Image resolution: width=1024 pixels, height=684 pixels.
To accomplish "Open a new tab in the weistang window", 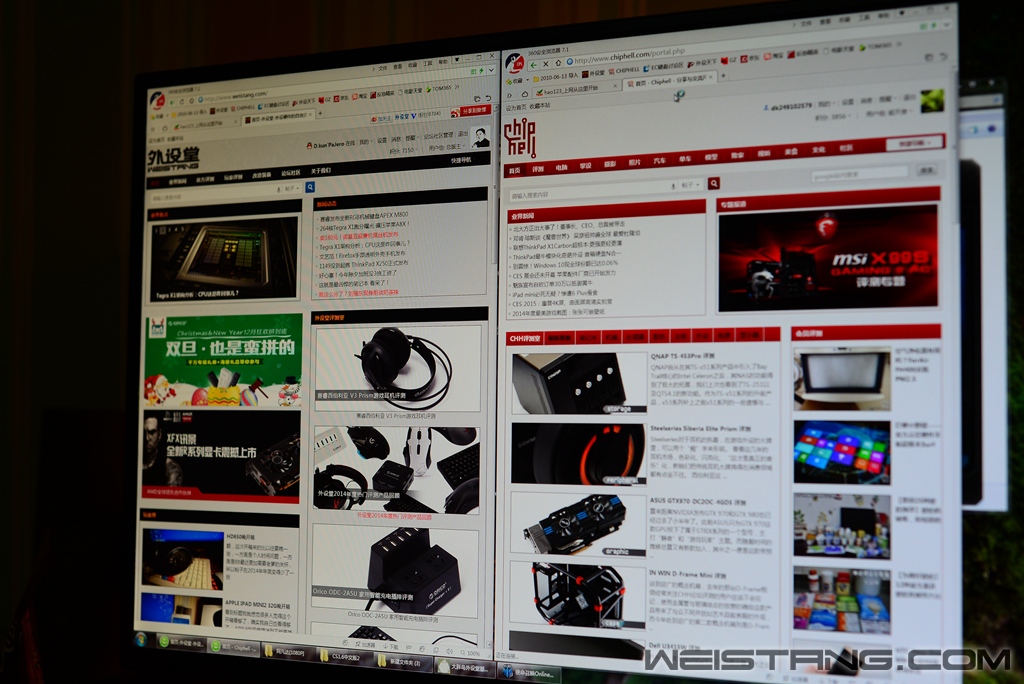I will (x=320, y=114).
